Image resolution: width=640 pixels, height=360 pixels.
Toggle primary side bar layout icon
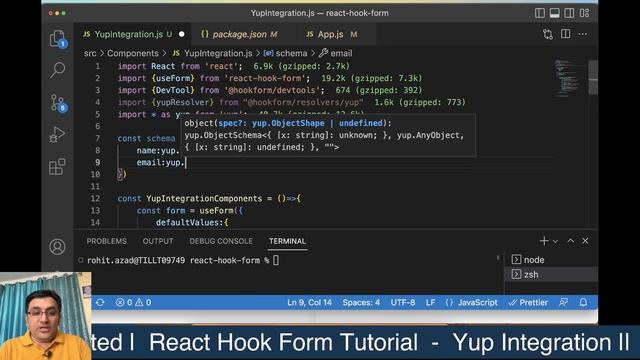click(540, 13)
